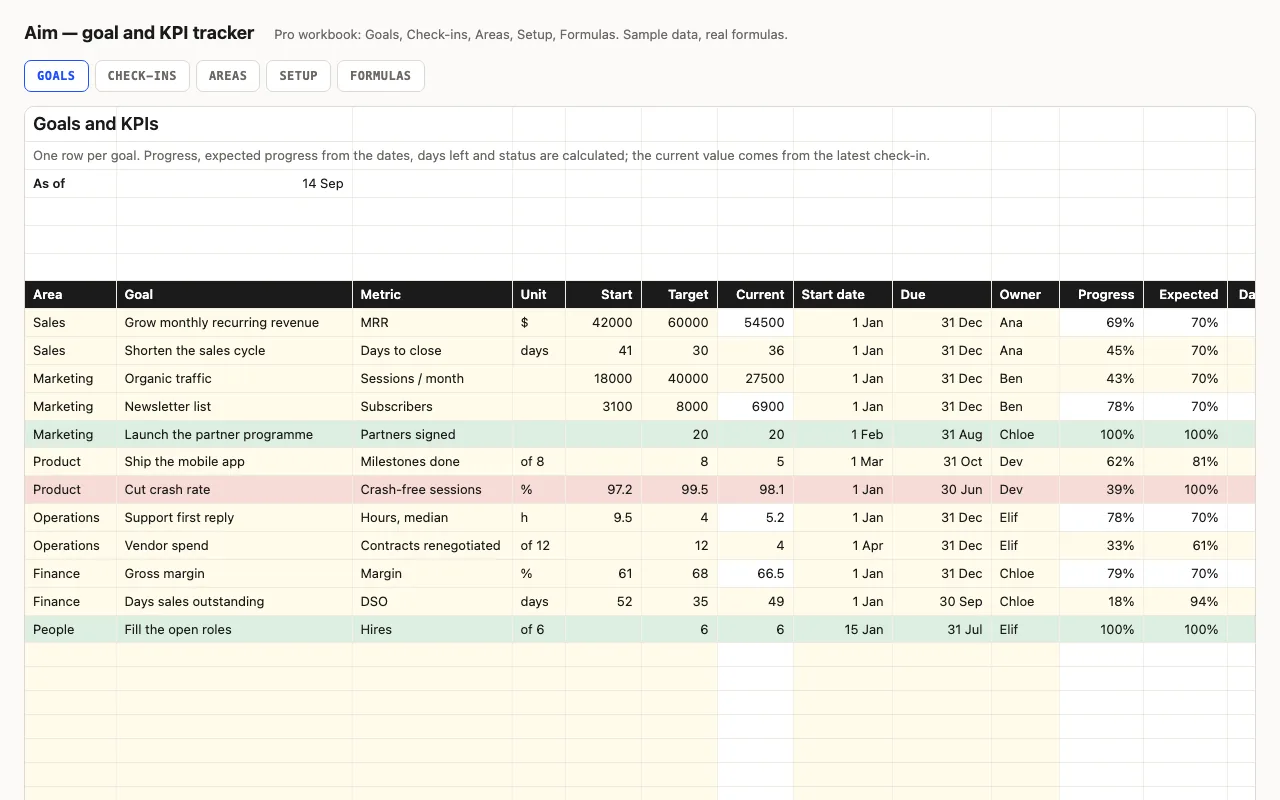Click the 'Owner' column header

(x=1026, y=295)
